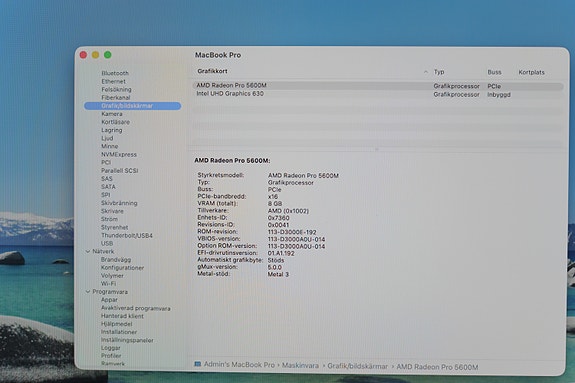This screenshot has height=383, width=575.
Task: Select SATA in the sidebar
Action: coord(108,187)
